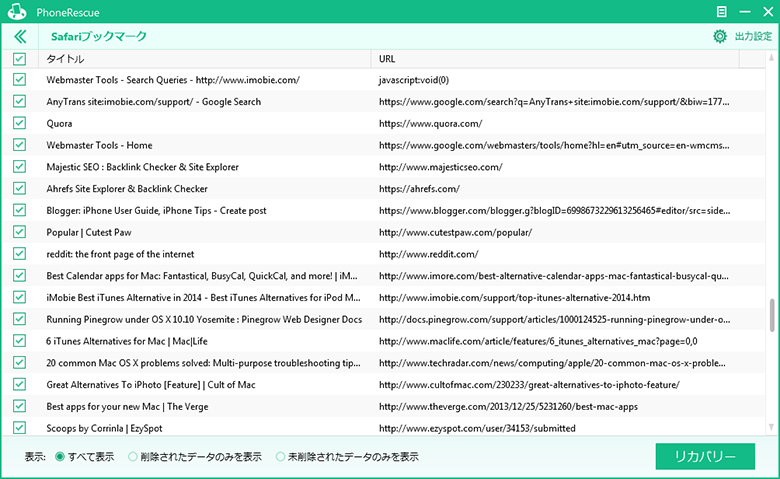Select techradar.com 20-common-mac URL cell

(552, 363)
